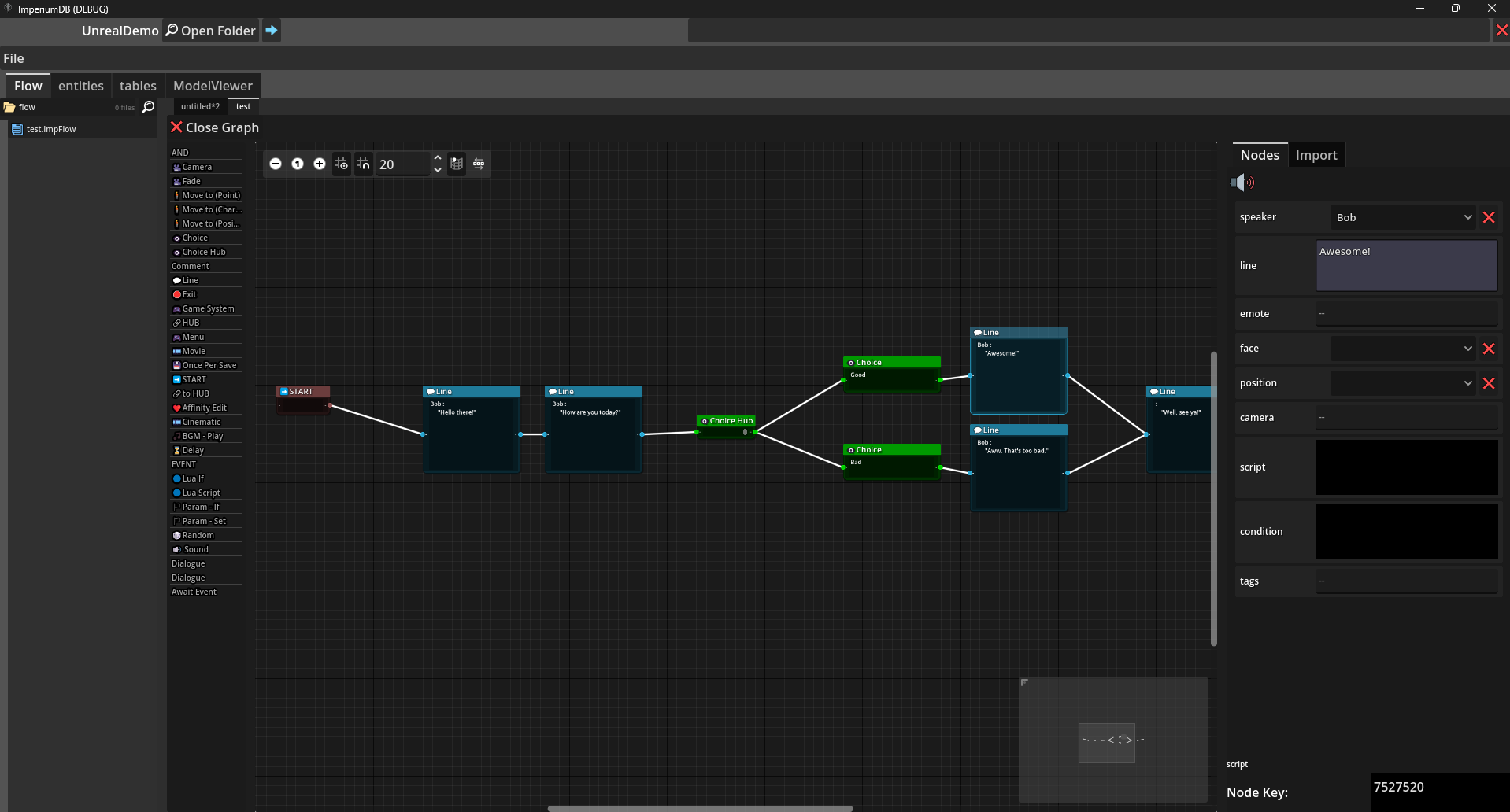Add a Move to (Point) node
The image size is (1510, 812).
coord(206,195)
